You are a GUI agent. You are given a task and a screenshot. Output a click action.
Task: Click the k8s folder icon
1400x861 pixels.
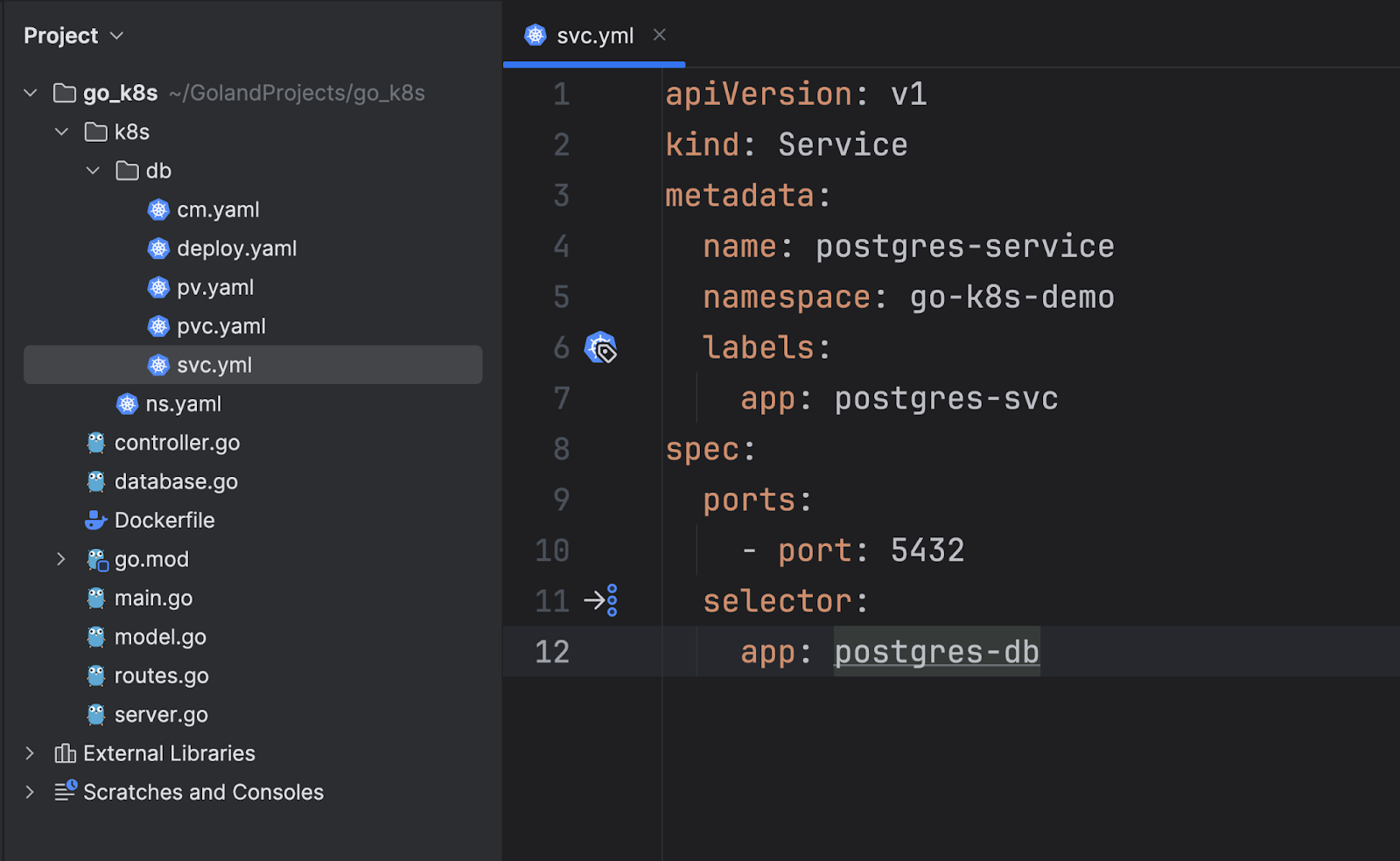96,132
